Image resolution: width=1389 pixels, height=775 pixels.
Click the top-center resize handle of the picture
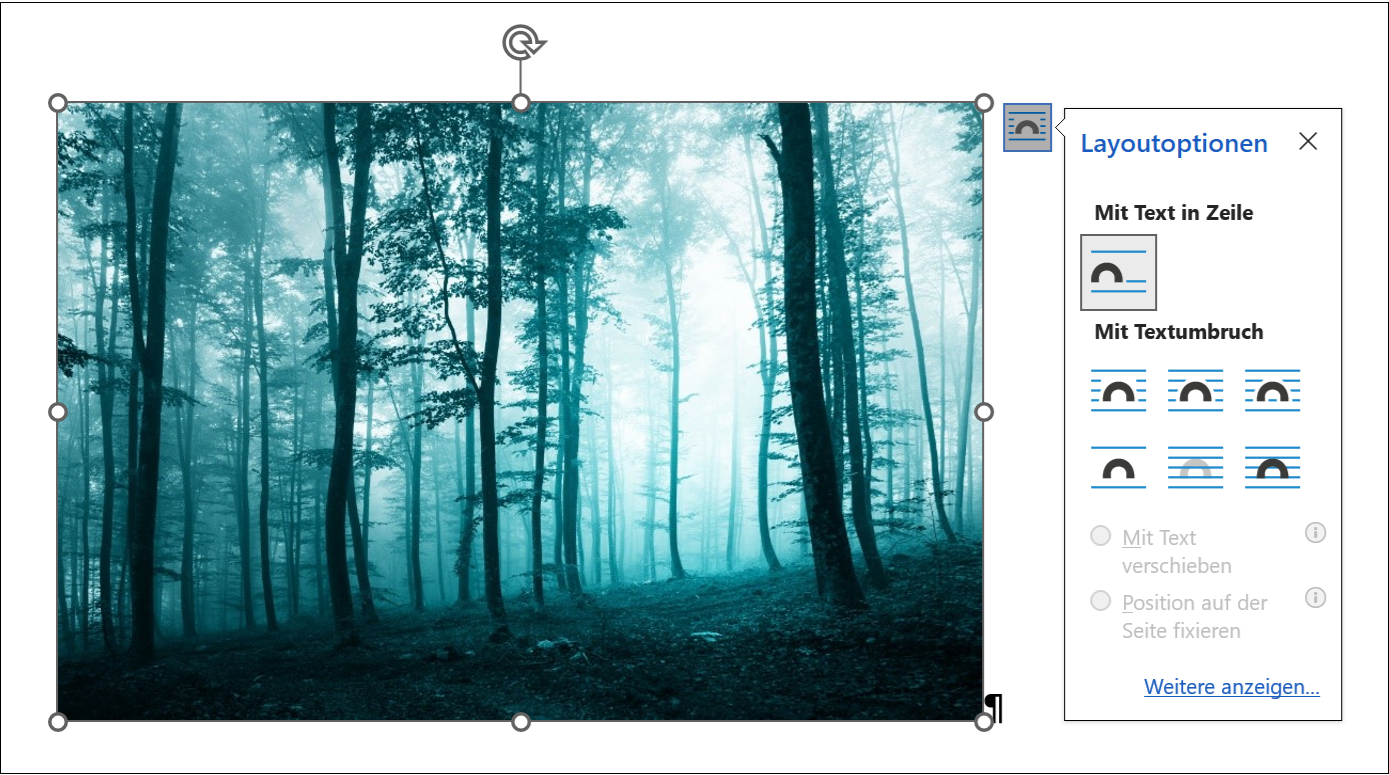click(521, 103)
